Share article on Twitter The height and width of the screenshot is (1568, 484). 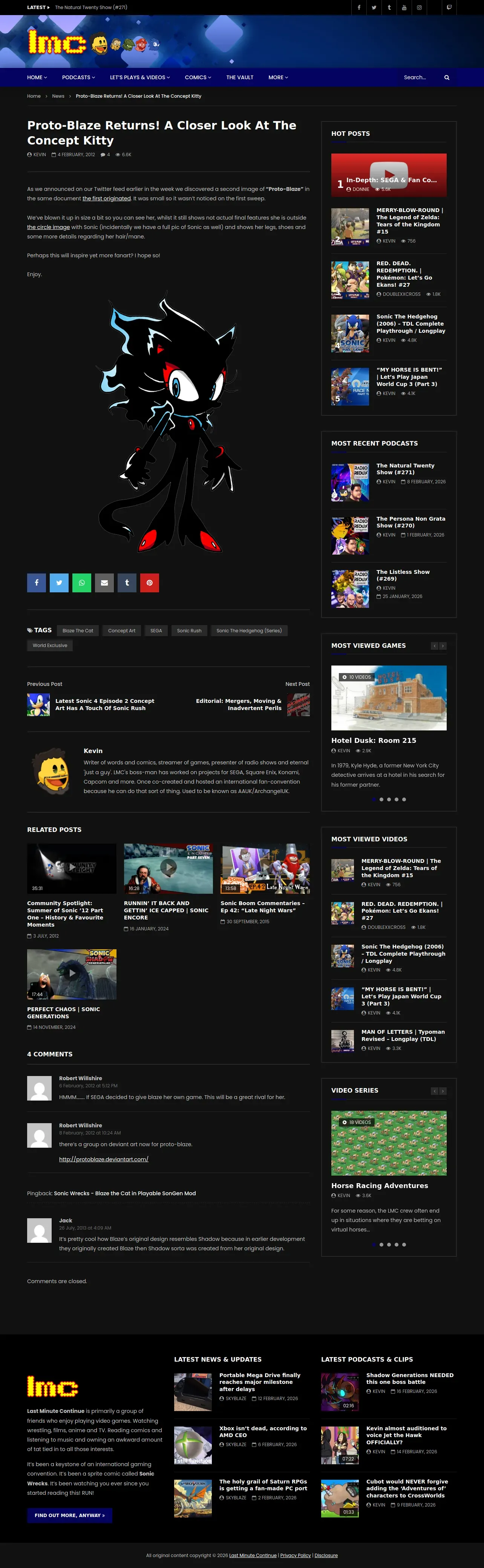click(x=59, y=583)
